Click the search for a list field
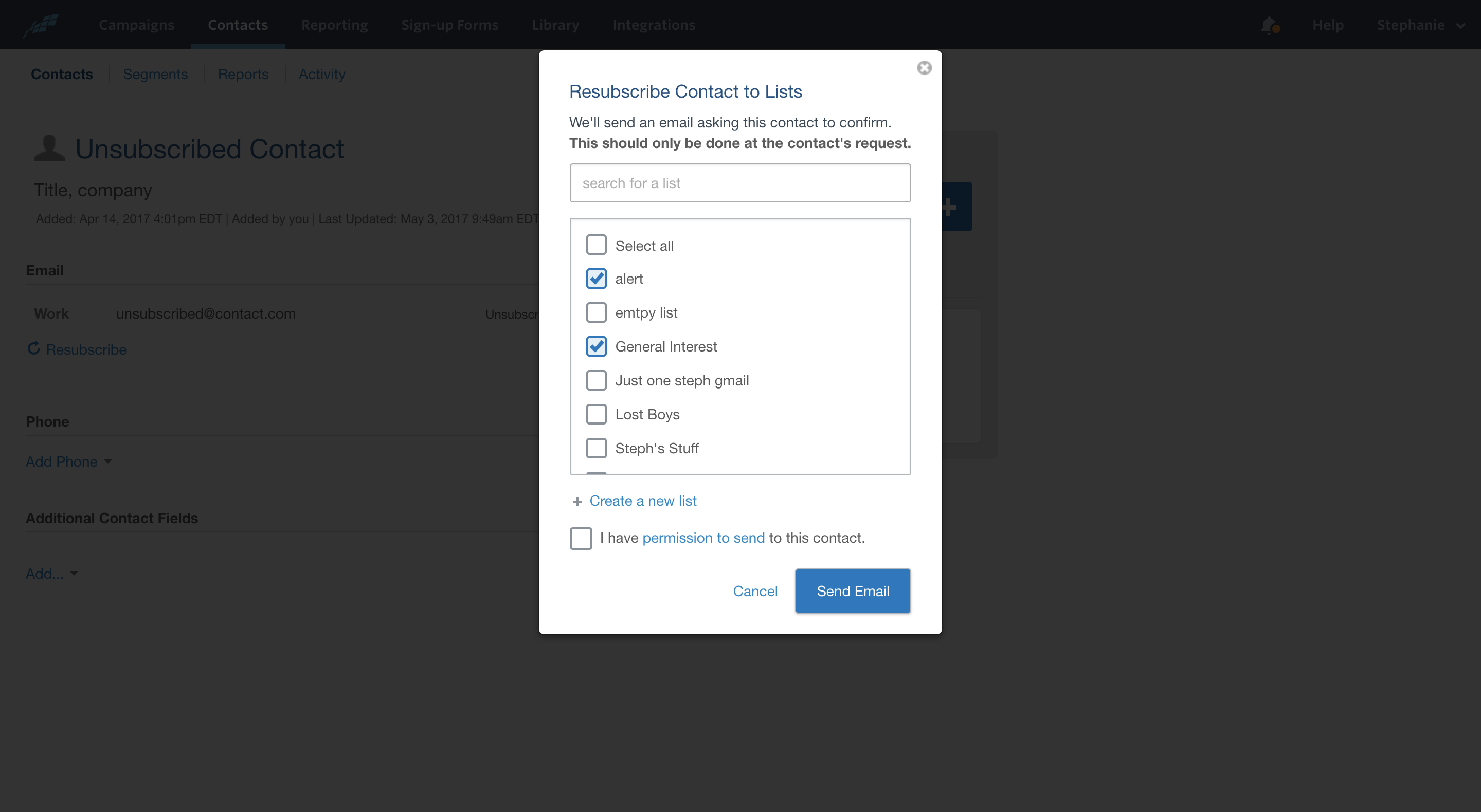Image resolution: width=1481 pixels, height=812 pixels. (x=740, y=183)
